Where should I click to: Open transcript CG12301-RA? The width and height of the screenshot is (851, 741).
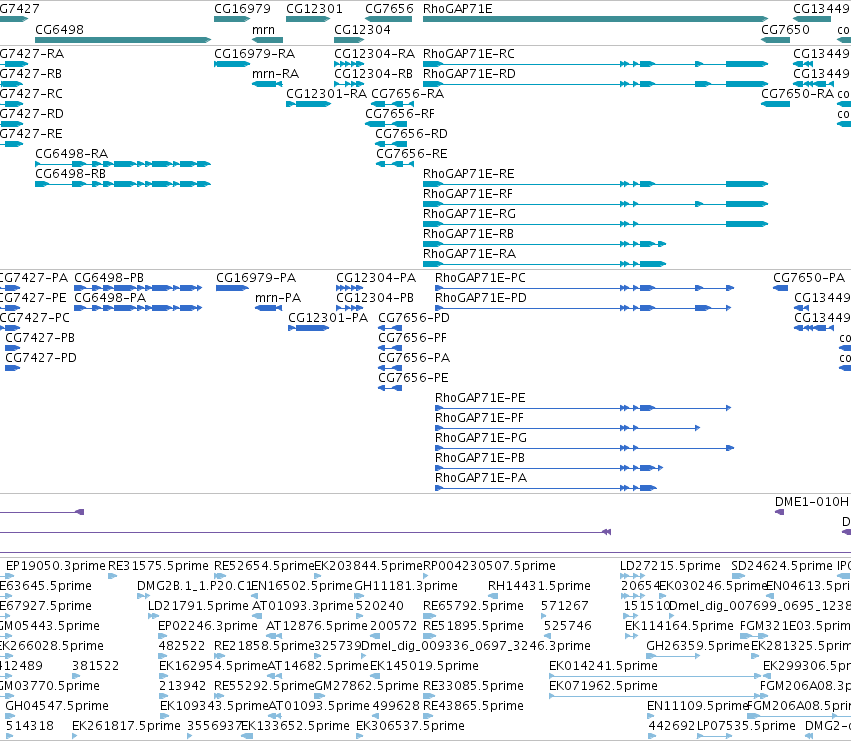(327, 94)
